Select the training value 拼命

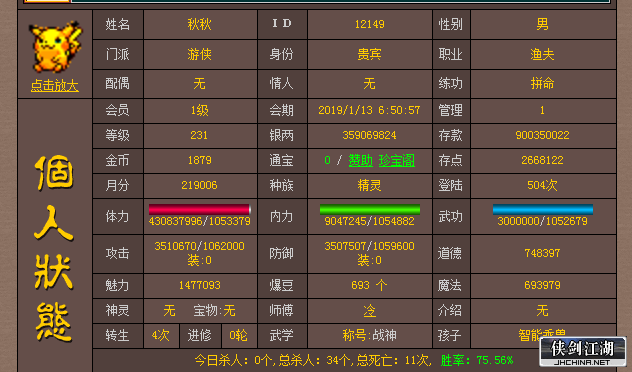(543, 83)
